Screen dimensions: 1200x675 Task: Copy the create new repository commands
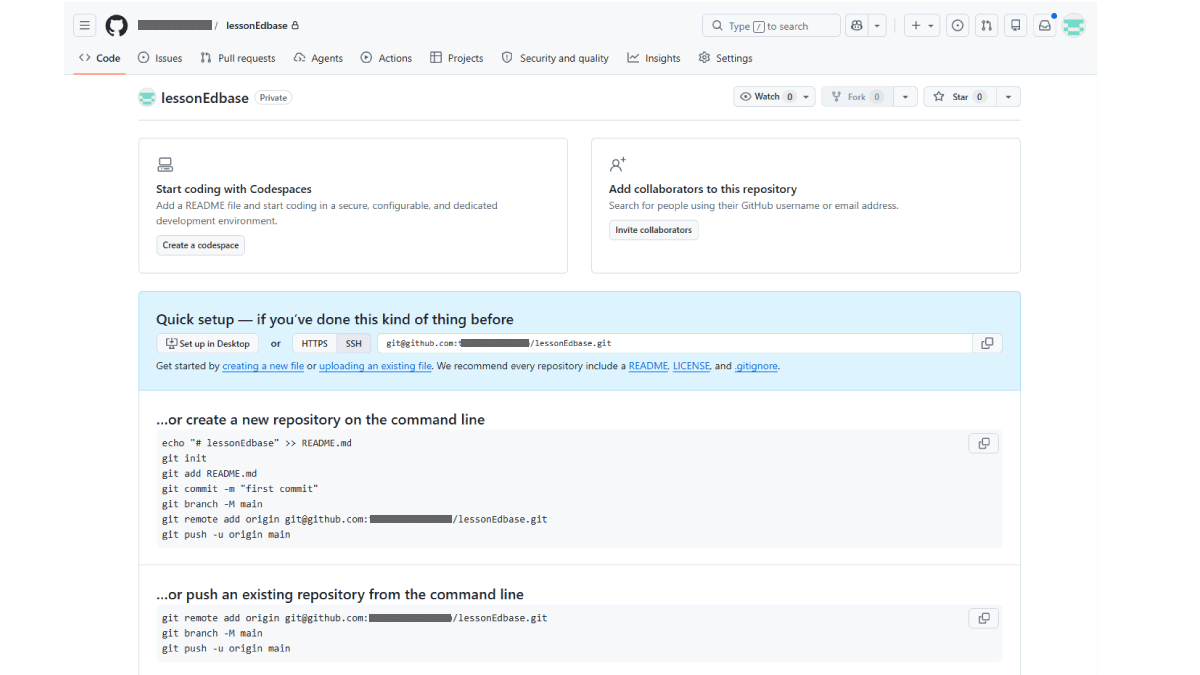tap(984, 443)
